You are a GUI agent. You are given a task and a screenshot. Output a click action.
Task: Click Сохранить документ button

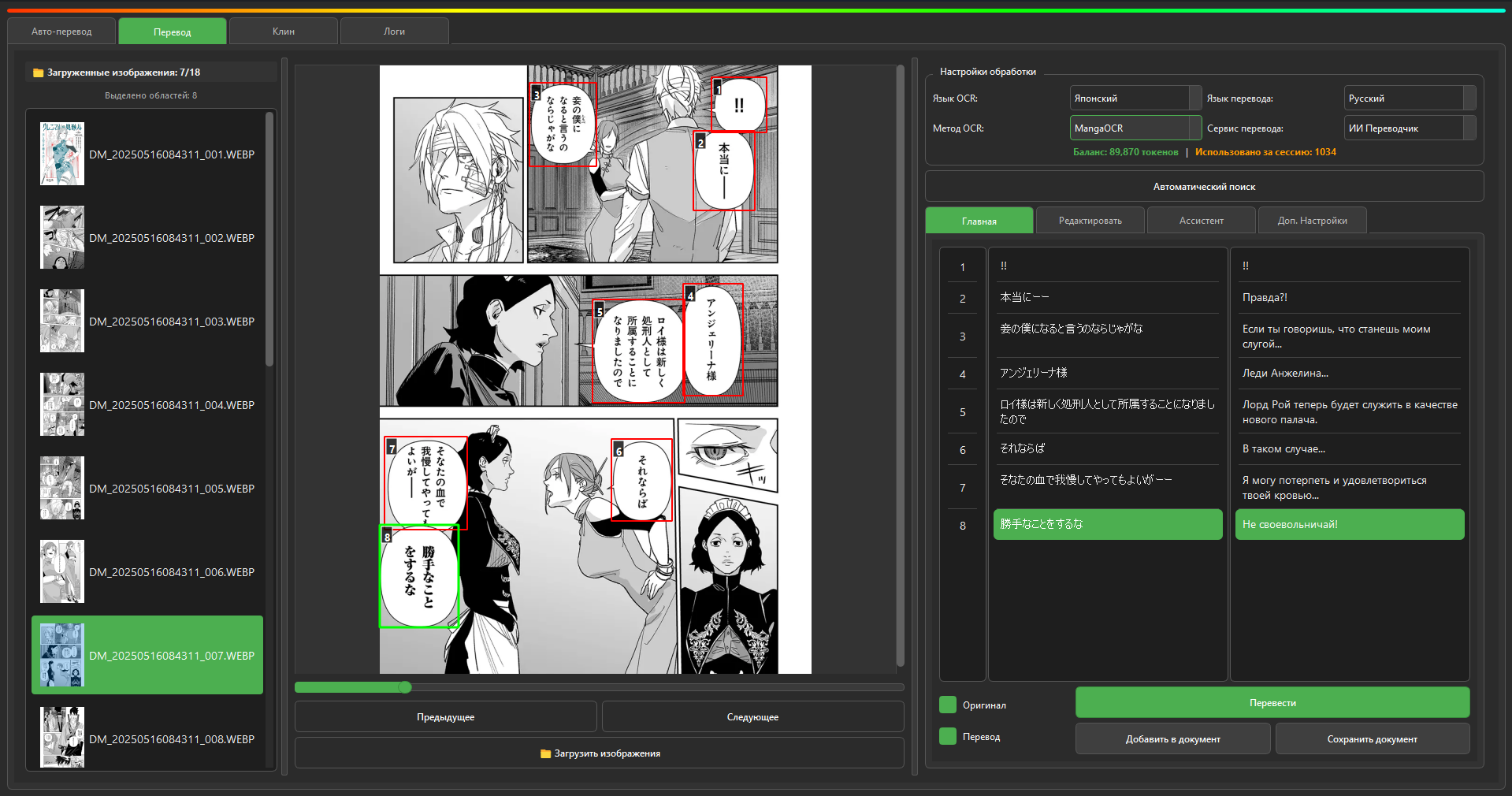(1372, 739)
